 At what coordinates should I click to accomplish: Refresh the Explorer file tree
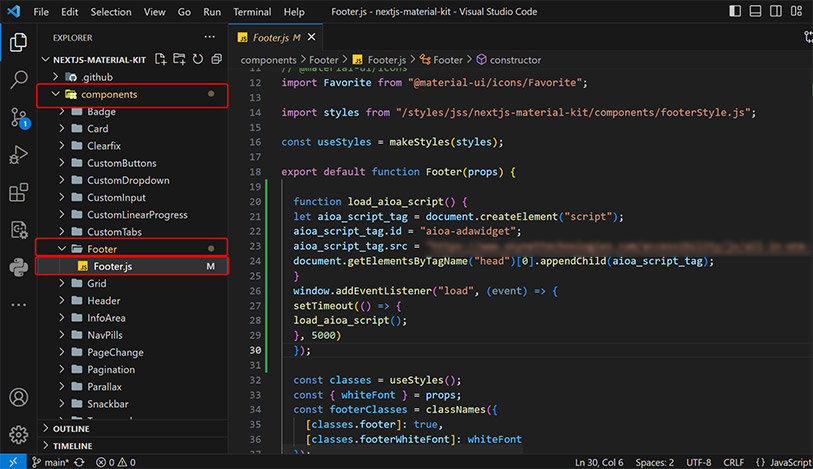pos(198,59)
